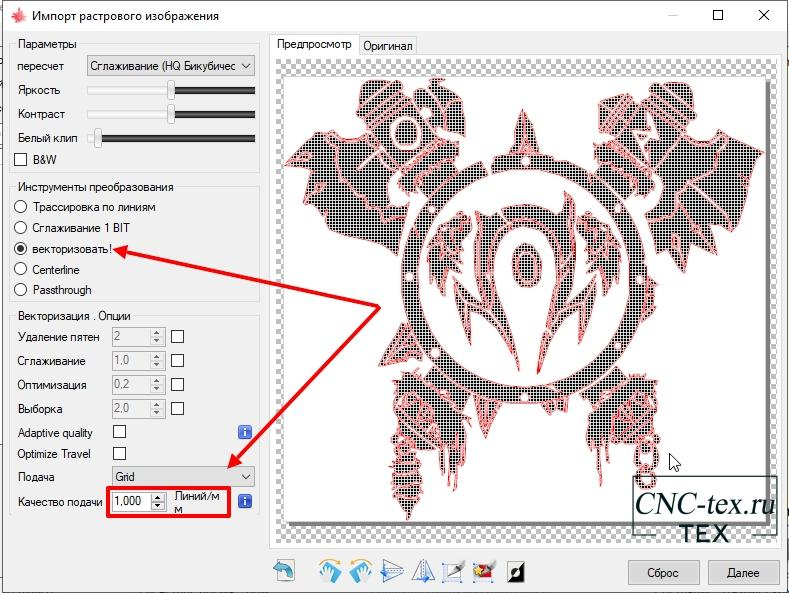Enable the Оптимизация checkbox

coord(178,385)
